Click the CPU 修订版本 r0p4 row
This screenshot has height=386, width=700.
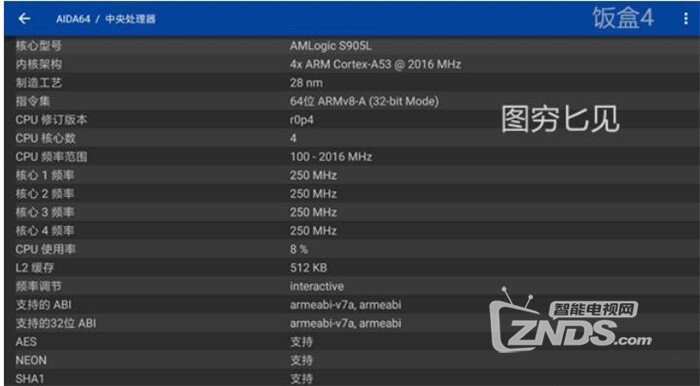pos(352,120)
